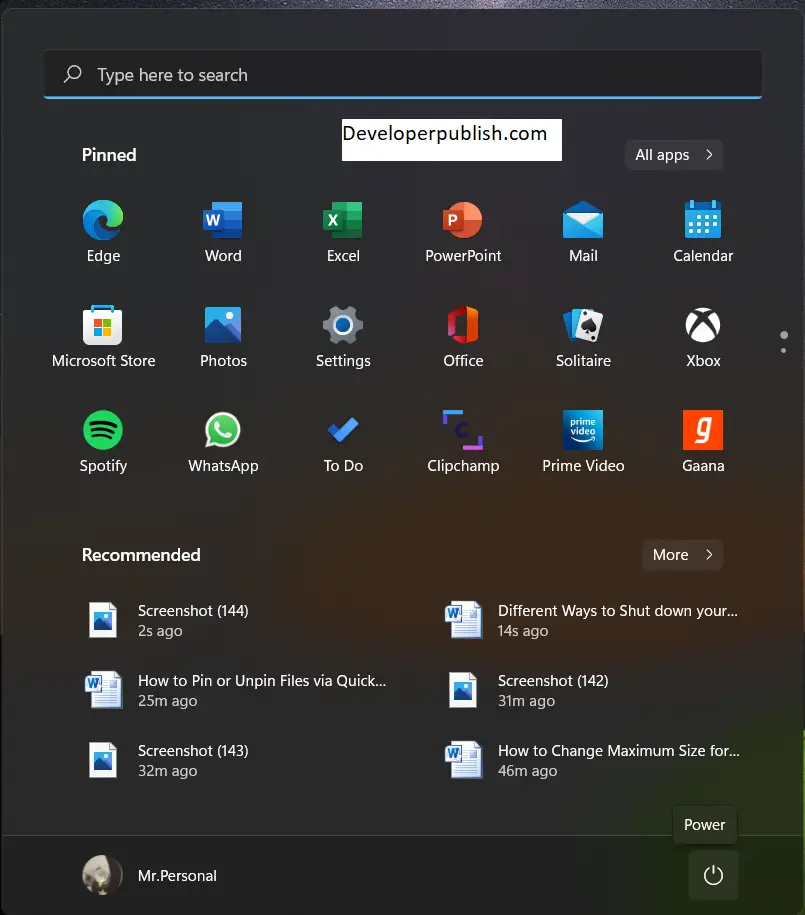This screenshot has width=805, height=915.
Task: Click Word icon beside How to Pin document
Action: pos(103,690)
